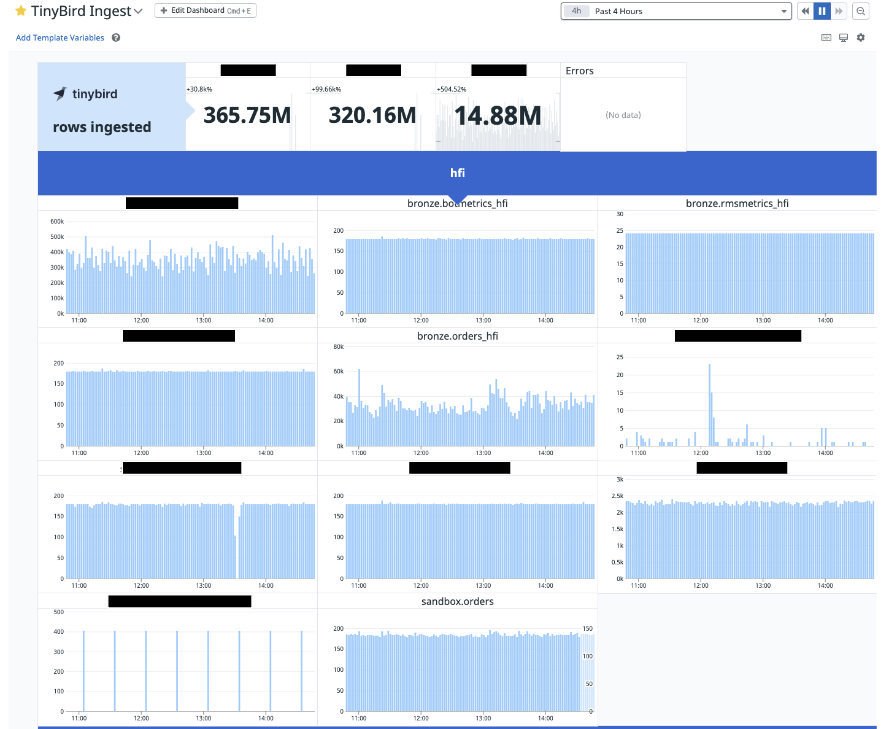Viewport: 895px width, 729px height.
Task: Open the Add Template Variables link
Action: [x=60, y=38]
